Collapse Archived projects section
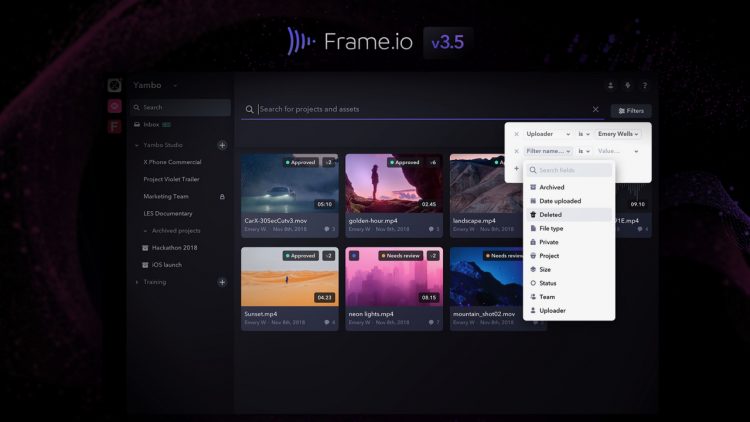 click(x=145, y=231)
